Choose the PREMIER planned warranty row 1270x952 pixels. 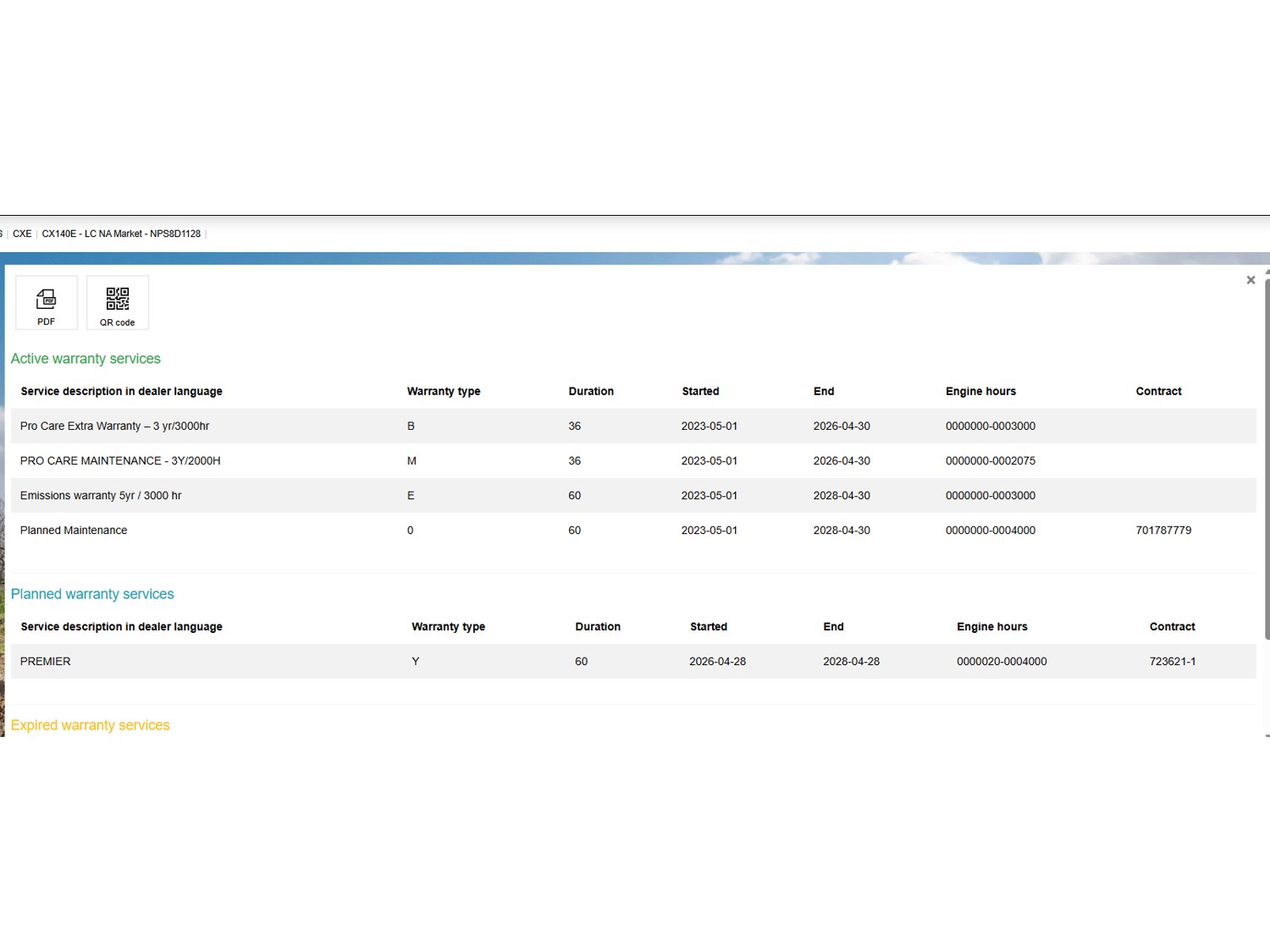click(46, 662)
